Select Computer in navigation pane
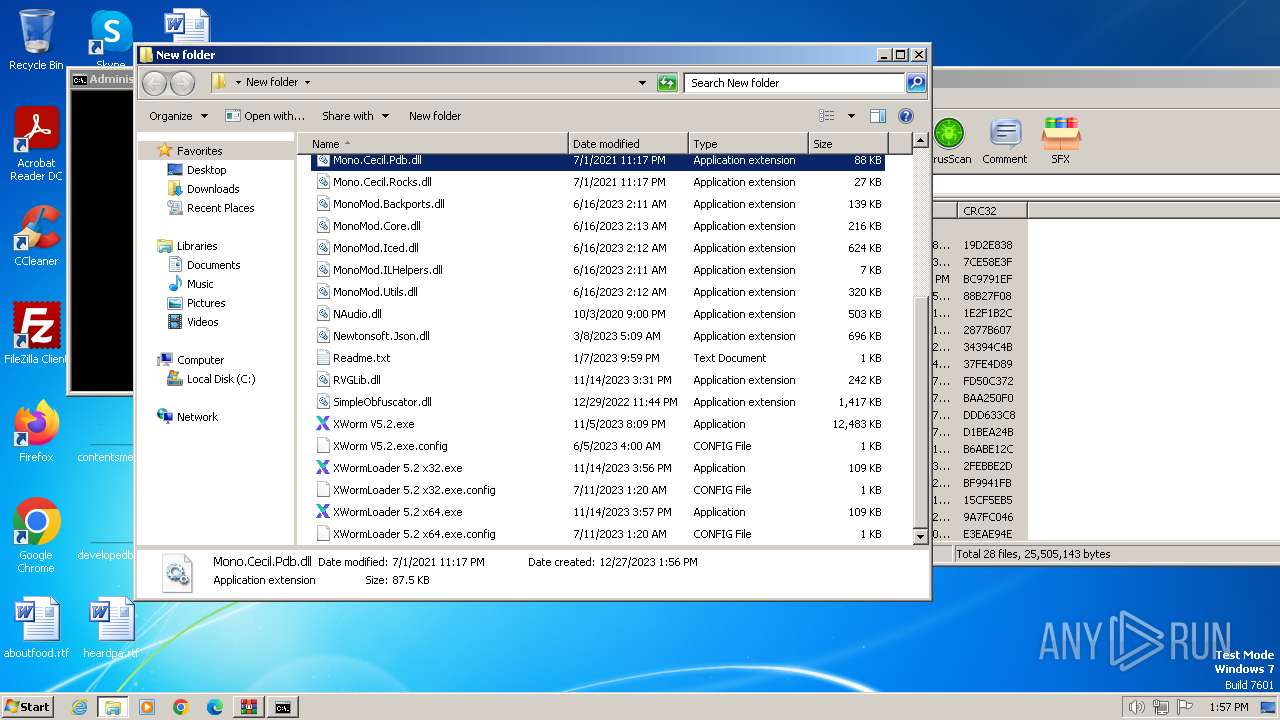1280x720 pixels. 200,360
